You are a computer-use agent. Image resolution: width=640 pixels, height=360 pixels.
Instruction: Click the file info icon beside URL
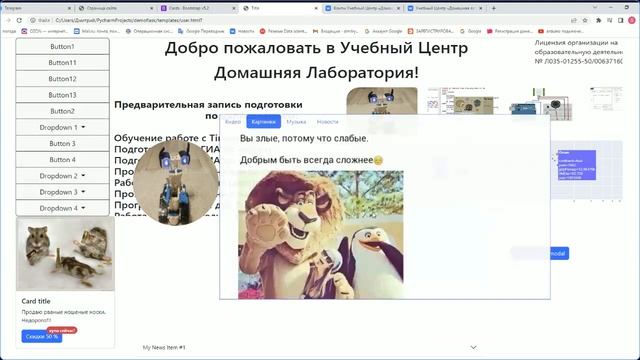pos(33,20)
